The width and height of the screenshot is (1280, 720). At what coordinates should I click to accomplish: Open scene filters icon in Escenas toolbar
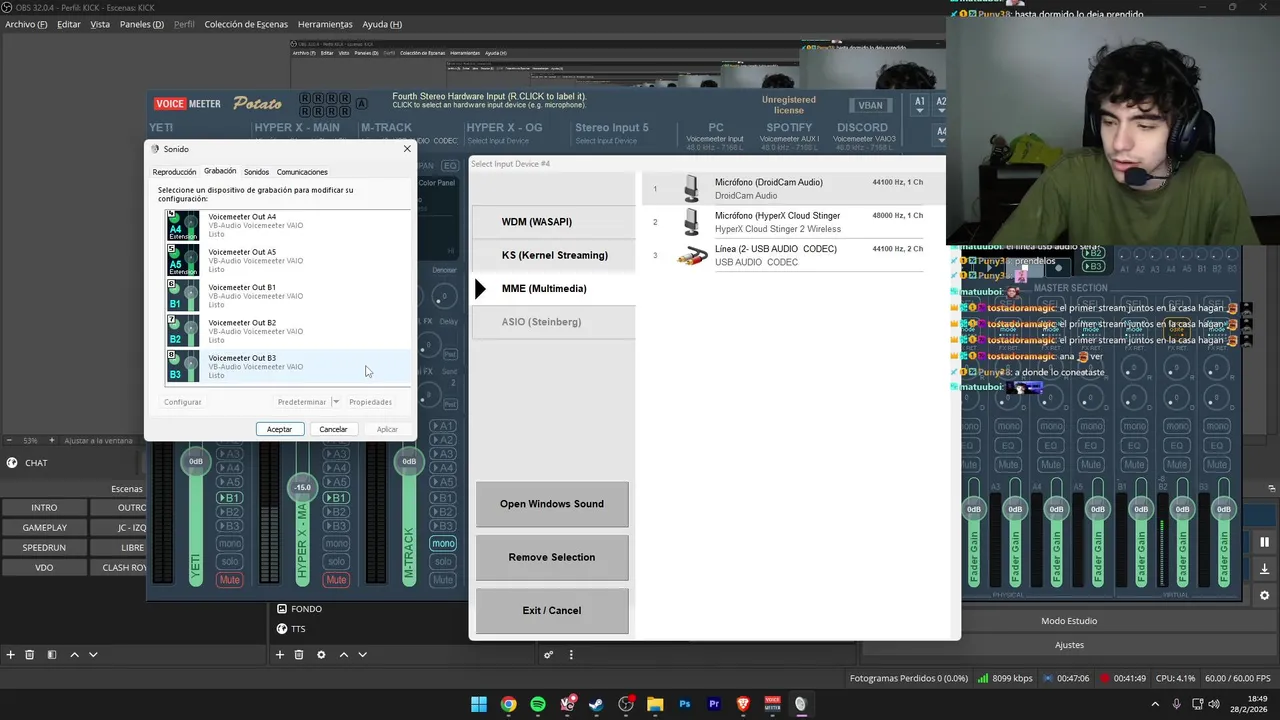coord(52,655)
